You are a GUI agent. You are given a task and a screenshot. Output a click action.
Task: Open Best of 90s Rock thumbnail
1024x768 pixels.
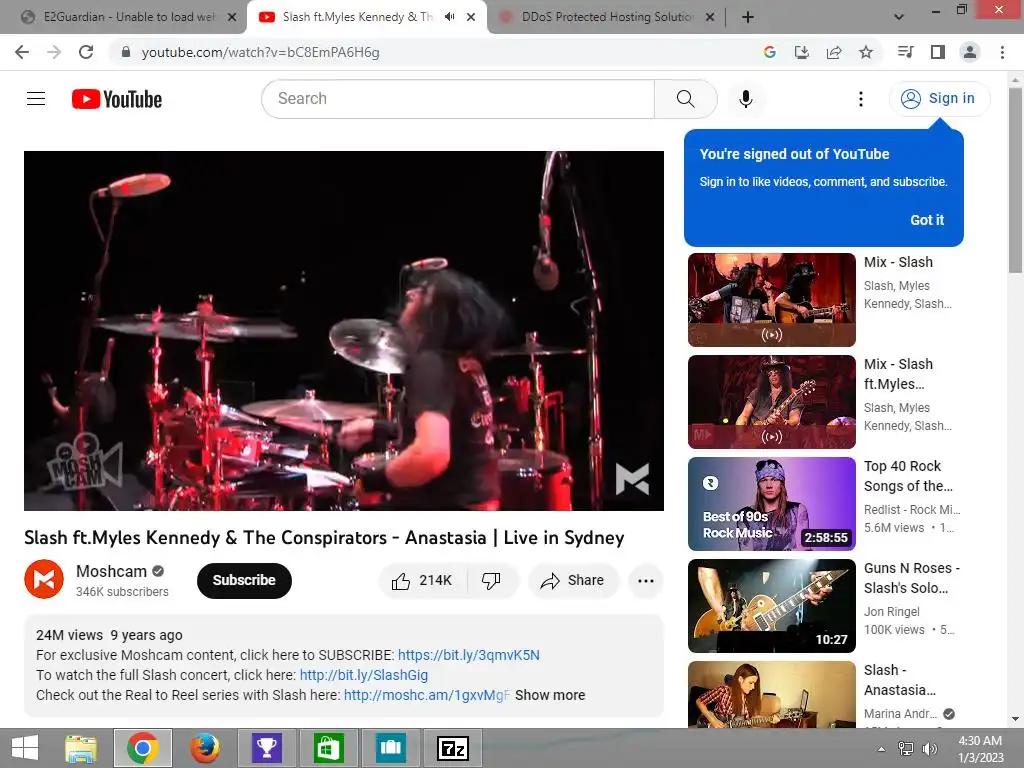772,504
